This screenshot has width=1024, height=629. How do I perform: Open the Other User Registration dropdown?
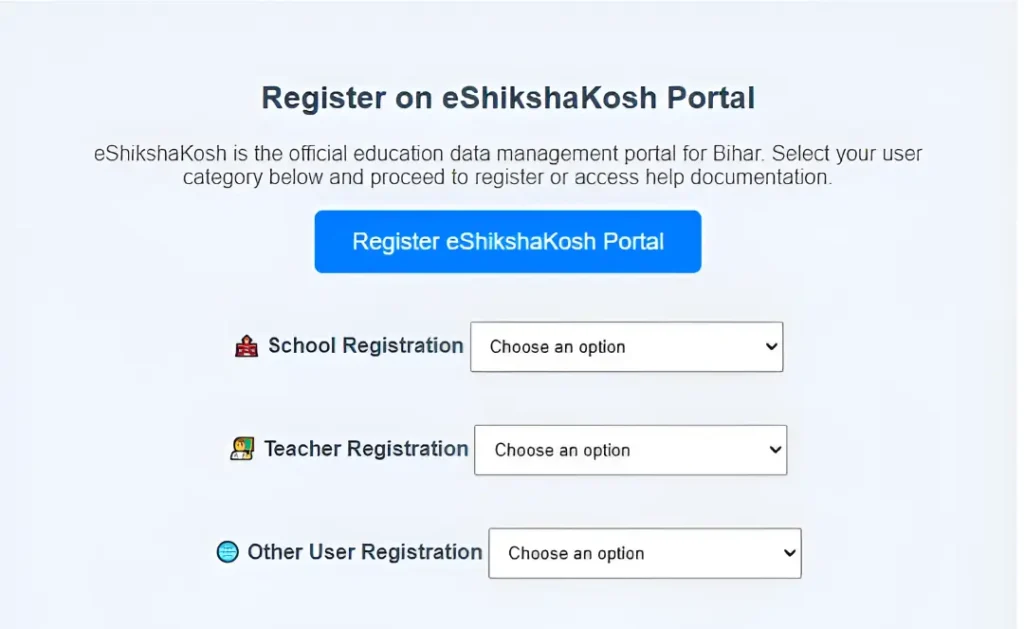[x=644, y=553]
